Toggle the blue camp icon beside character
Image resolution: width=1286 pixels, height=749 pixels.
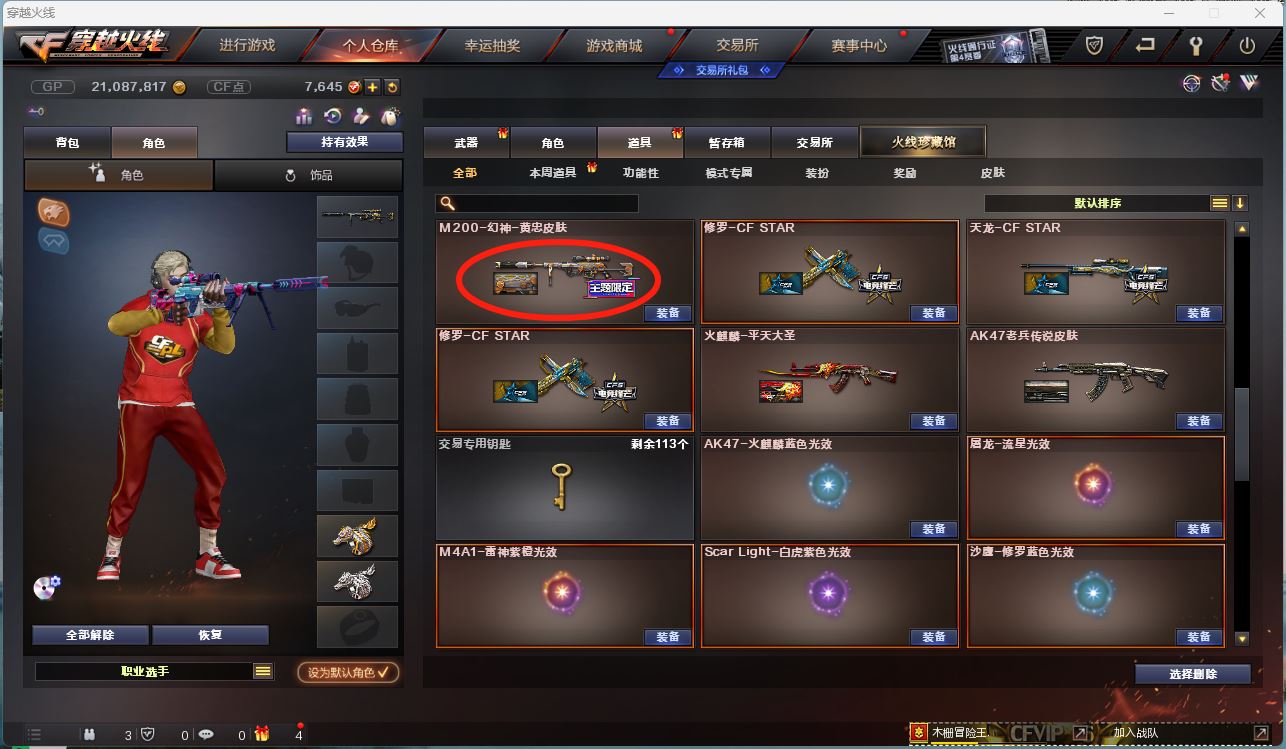click(53, 240)
